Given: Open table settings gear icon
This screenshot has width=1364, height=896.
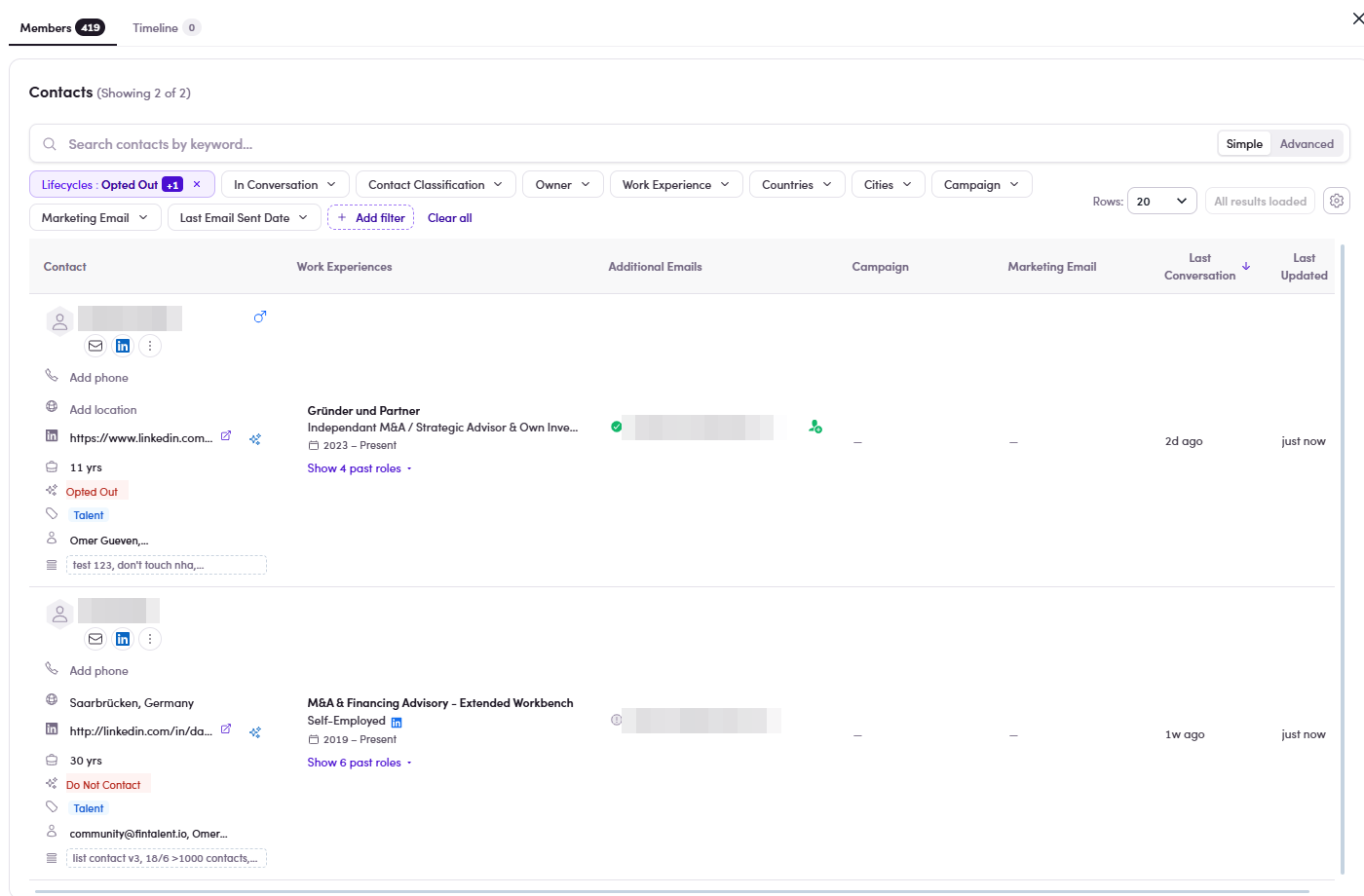Looking at the screenshot, I should coord(1337,201).
